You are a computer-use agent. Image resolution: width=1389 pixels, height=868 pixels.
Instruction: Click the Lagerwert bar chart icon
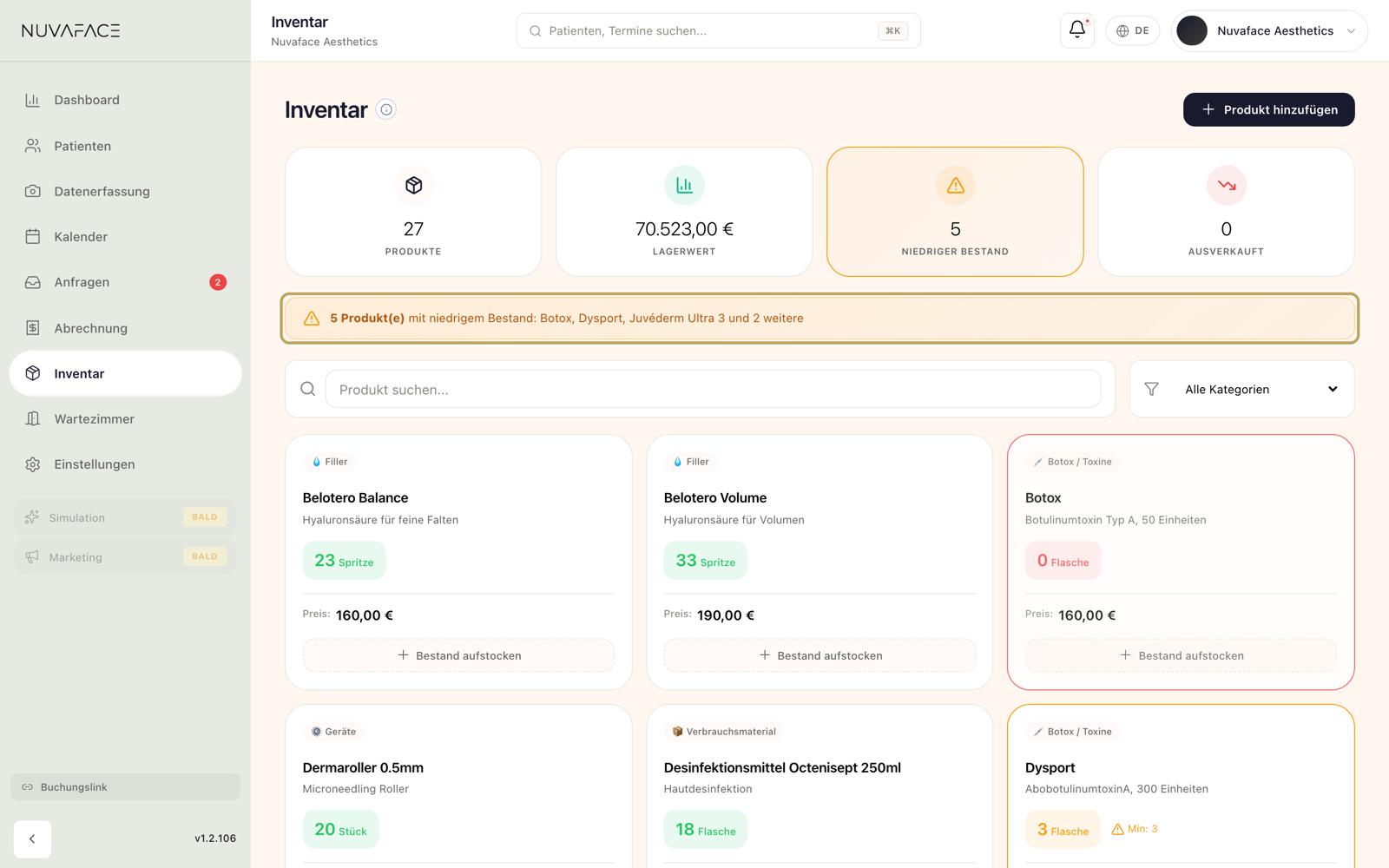pyautogui.click(x=684, y=185)
